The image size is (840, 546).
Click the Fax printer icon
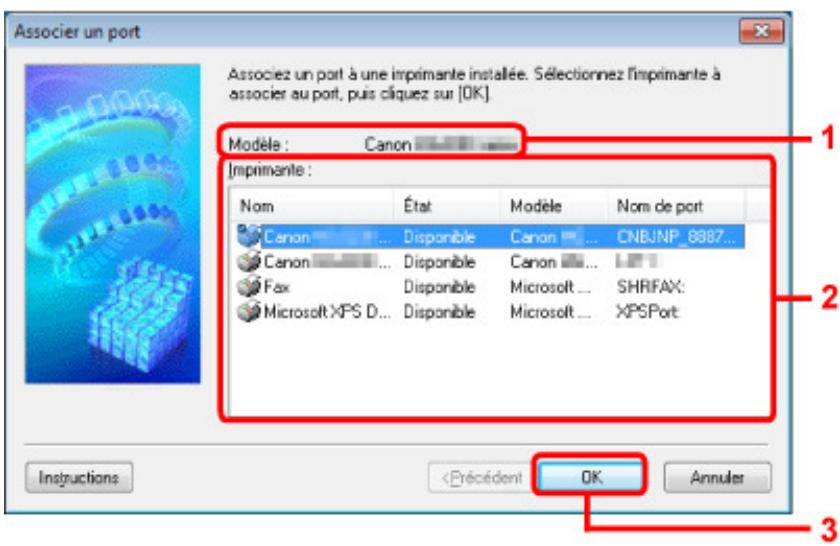(249, 287)
